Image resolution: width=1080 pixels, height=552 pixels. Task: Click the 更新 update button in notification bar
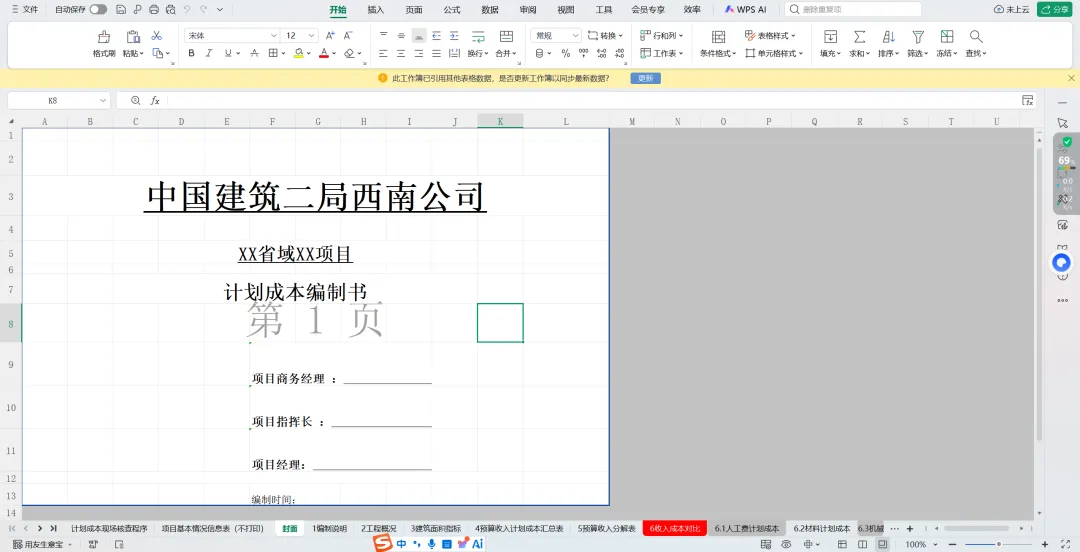[x=645, y=79]
